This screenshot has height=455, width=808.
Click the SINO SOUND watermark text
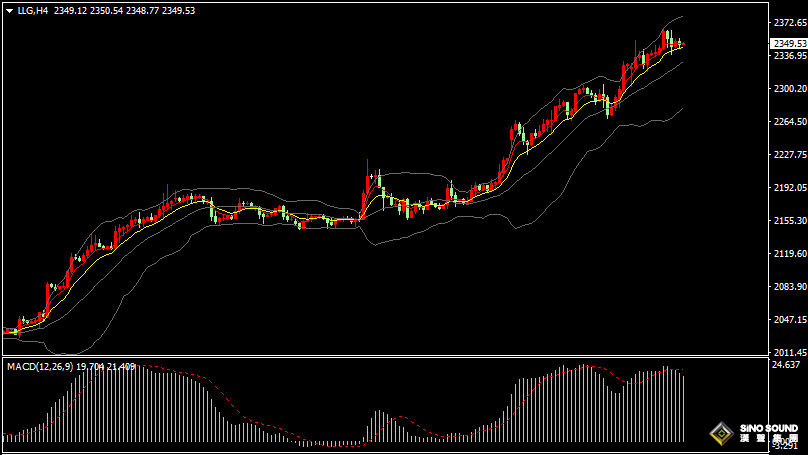[769, 430]
